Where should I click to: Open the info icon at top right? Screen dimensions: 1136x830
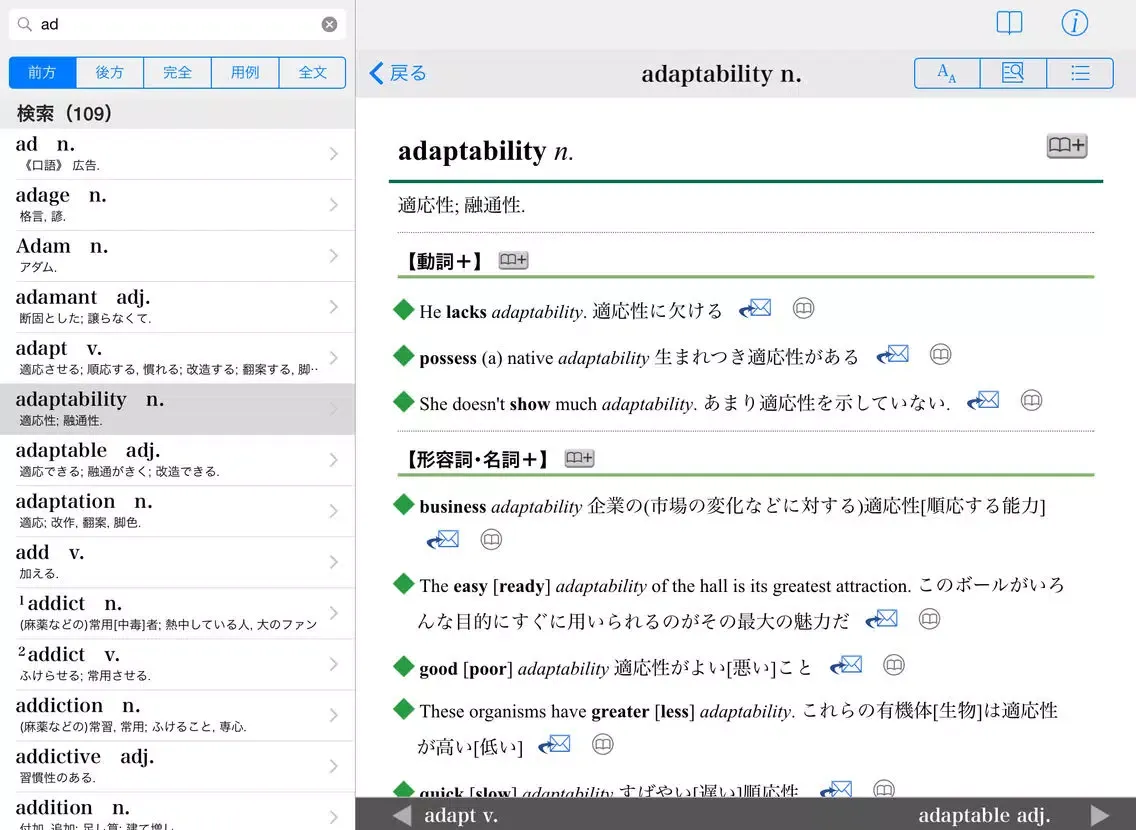point(1074,23)
